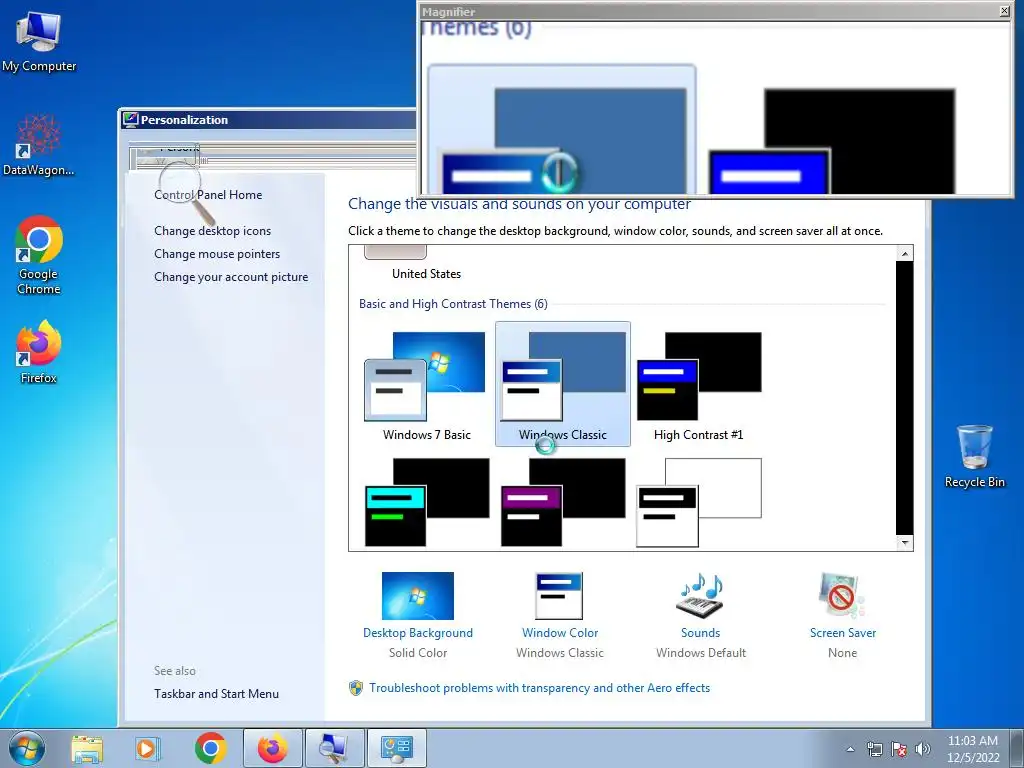Switch to Firefox taskbar button
1024x768 pixels.
[x=272, y=748]
